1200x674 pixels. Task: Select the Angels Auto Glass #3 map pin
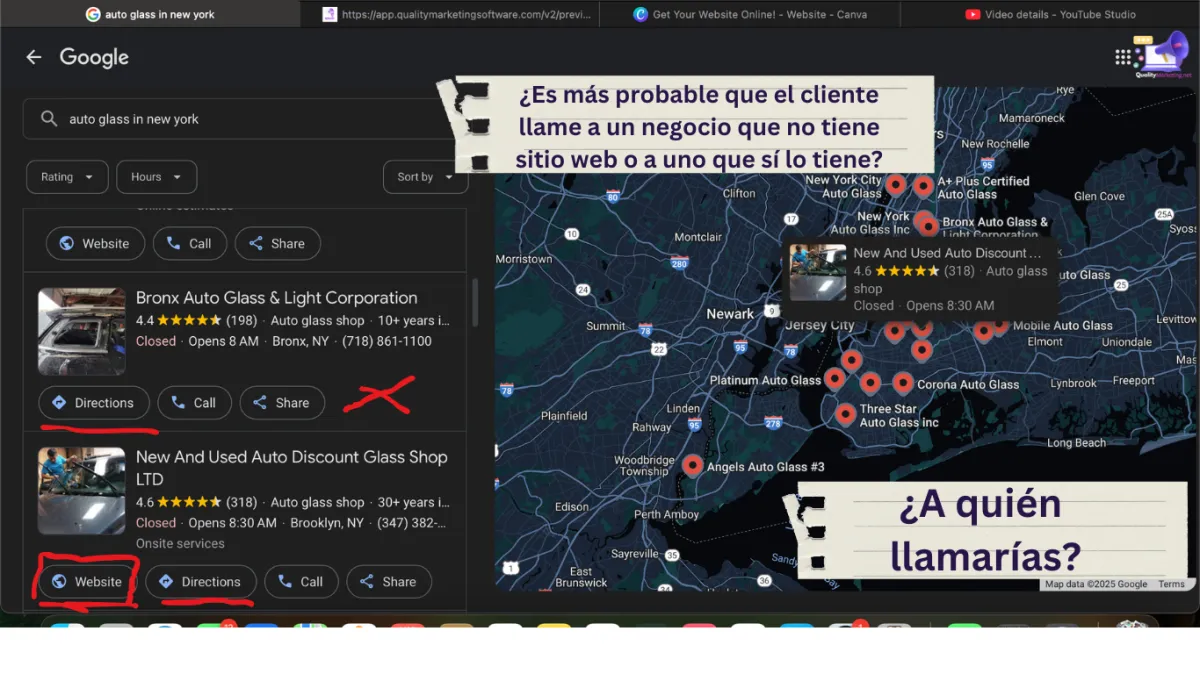click(692, 465)
